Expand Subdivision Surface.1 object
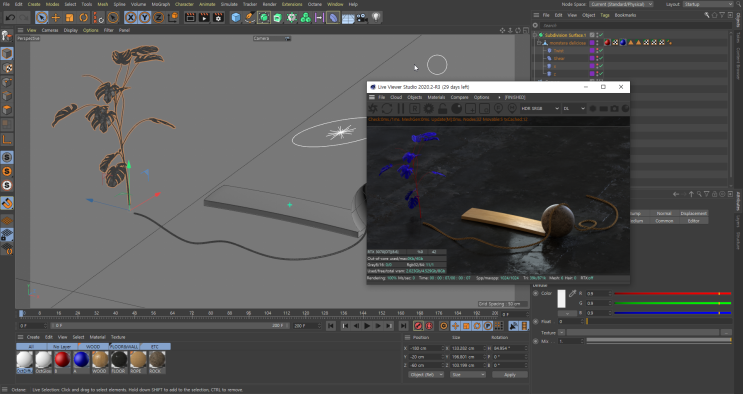This screenshot has height=394, width=743. 535,35
